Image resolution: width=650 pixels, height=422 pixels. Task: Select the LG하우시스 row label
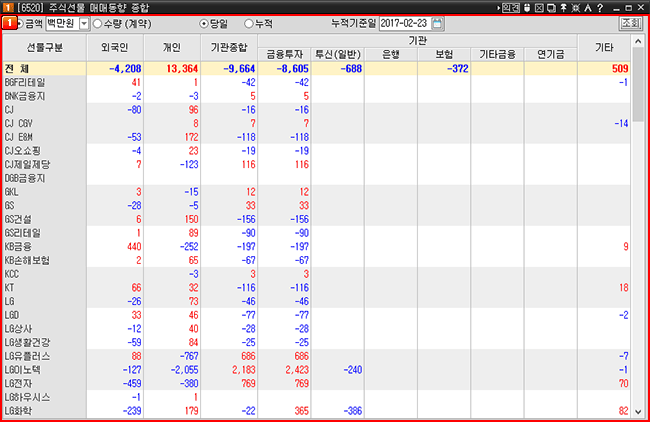[x=27, y=397]
